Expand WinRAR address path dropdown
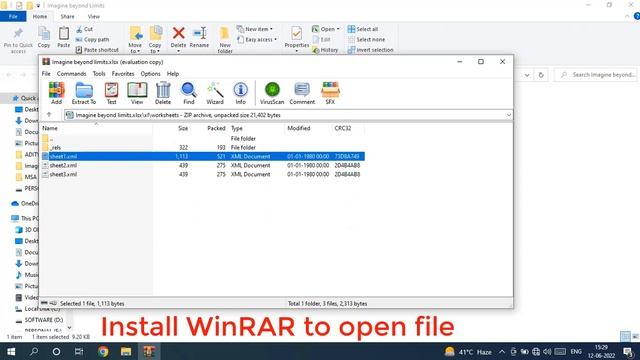Screen dimensions: 640x360 (509, 115)
